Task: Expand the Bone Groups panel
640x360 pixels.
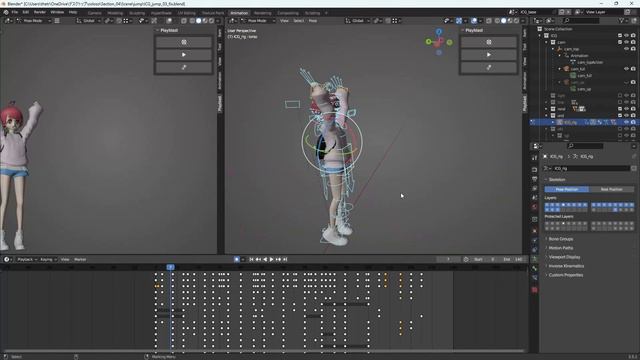Action: 560,239
